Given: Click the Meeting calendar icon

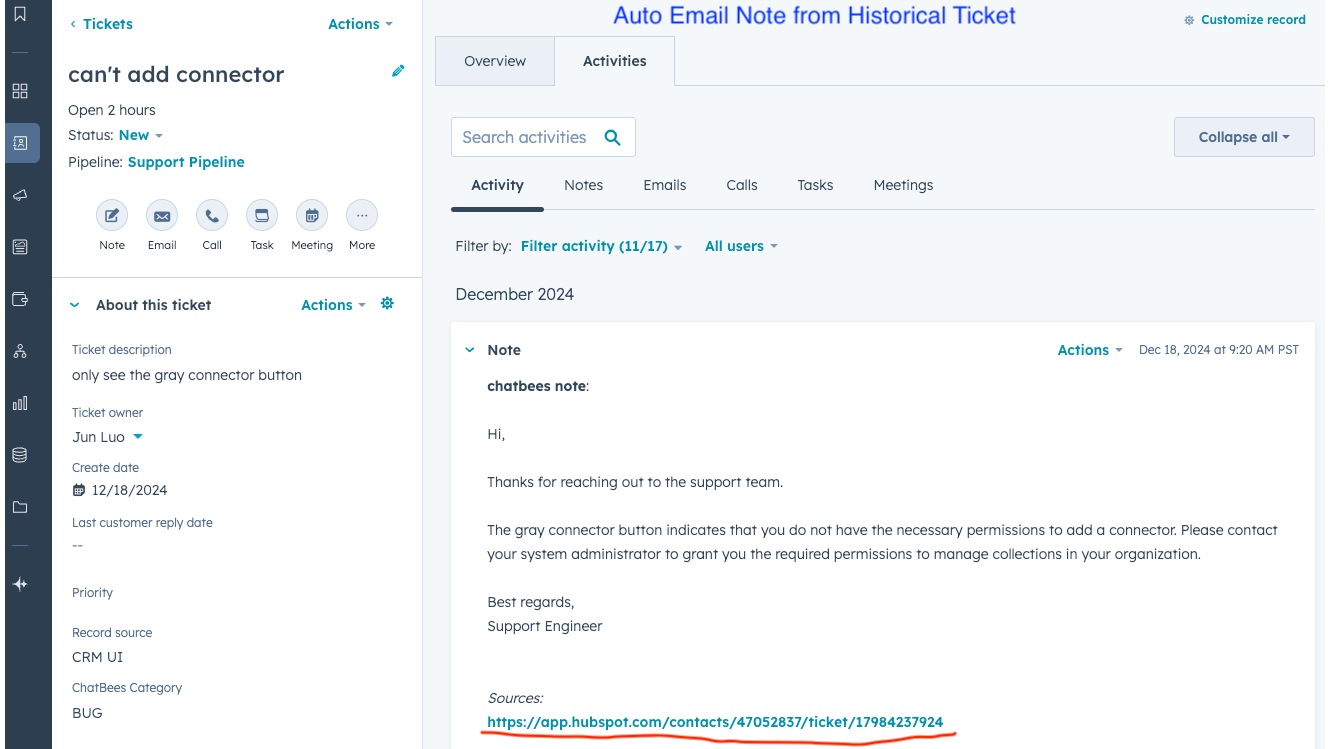Looking at the screenshot, I should coord(312,216).
